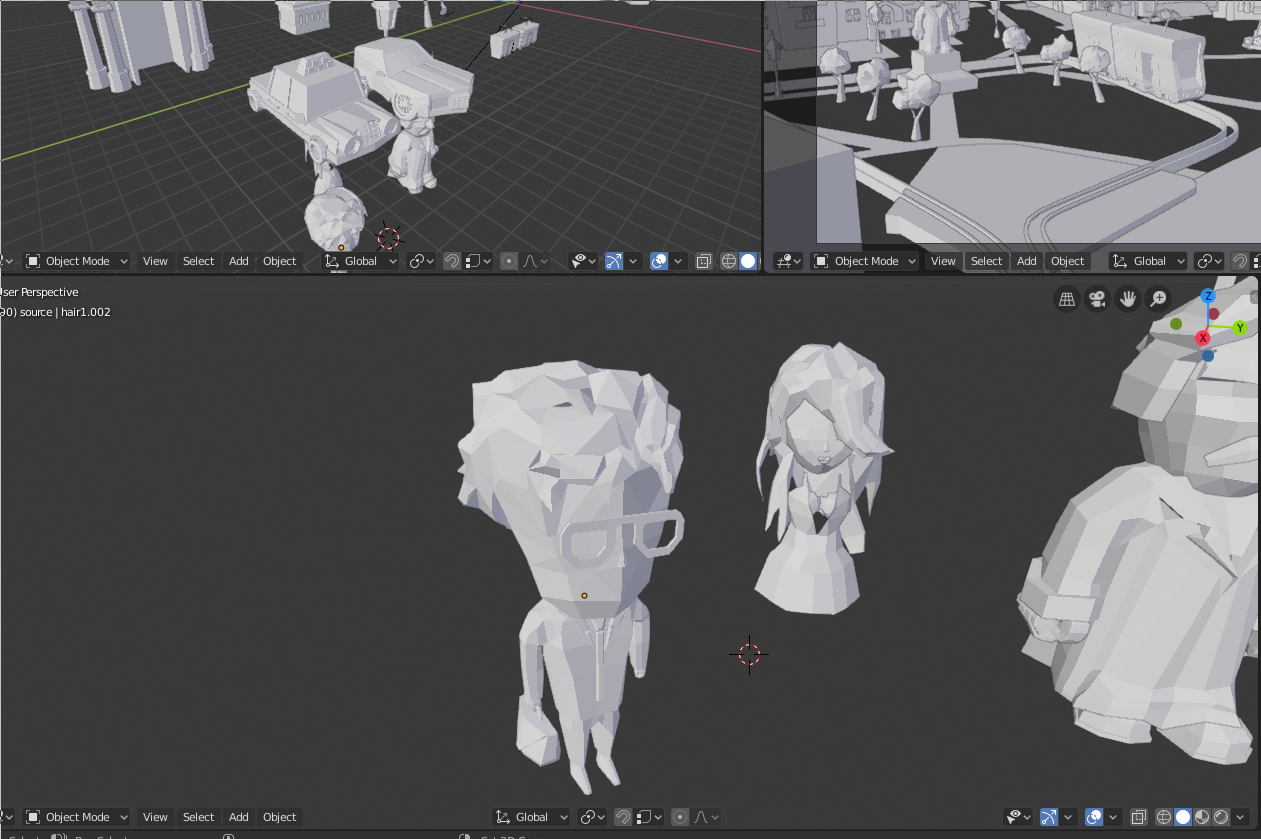The image size is (1261, 839).
Task: Toggle perspective/orthographic grid view button
Action: pos(1067,299)
